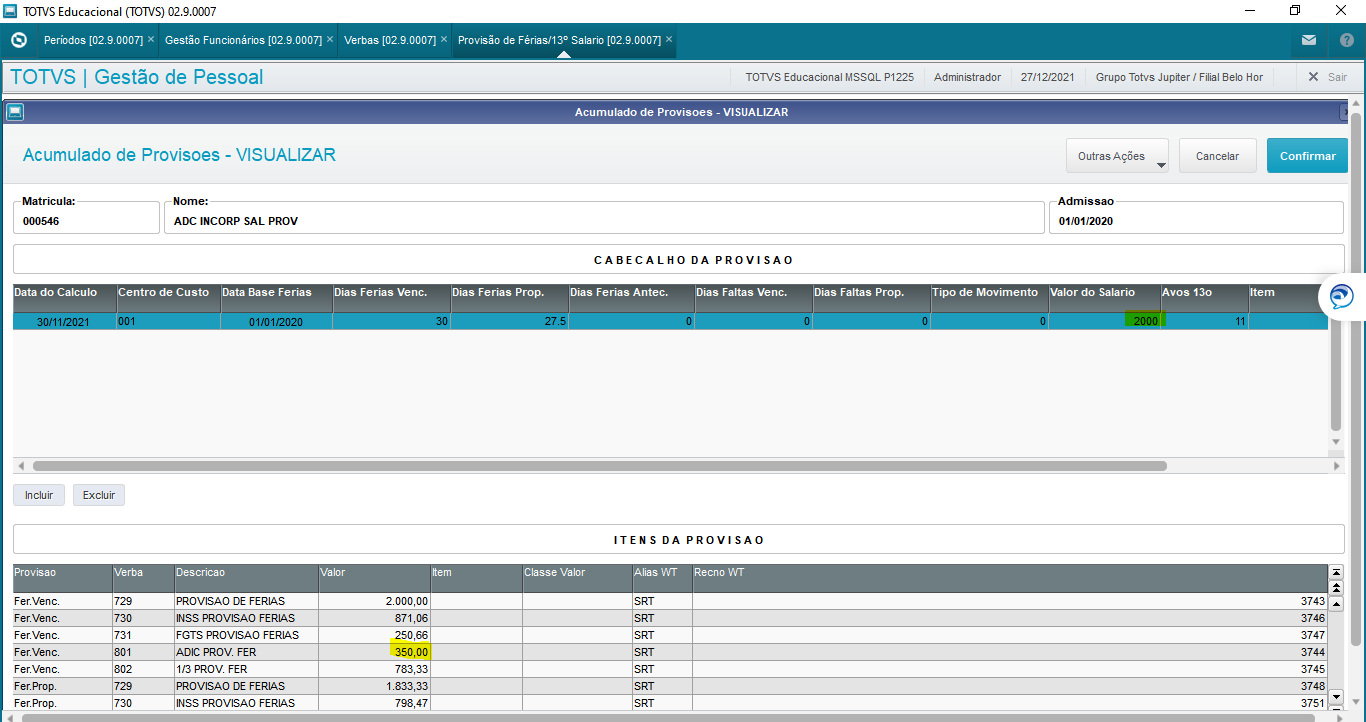Expand the Outras Ações dropdown
The image size is (1366, 722).
point(1118,156)
